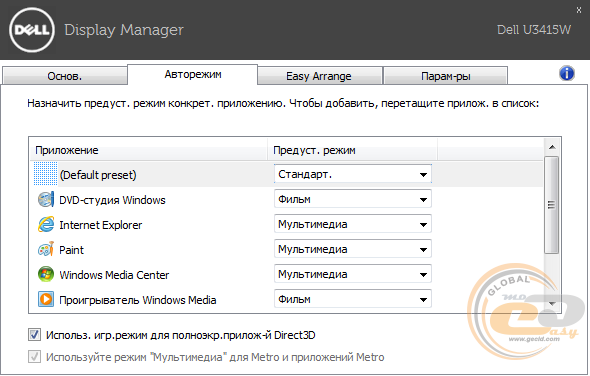Switch to the Основ. tab
The width and height of the screenshot is (590, 376).
(x=65, y=76)
